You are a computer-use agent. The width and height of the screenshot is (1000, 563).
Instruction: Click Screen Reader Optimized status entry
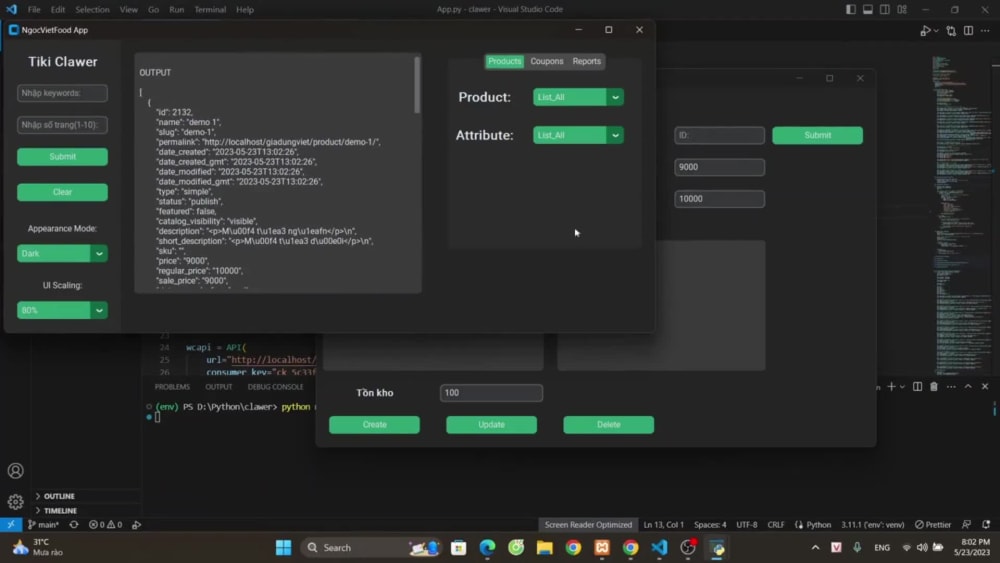[588, 524]
